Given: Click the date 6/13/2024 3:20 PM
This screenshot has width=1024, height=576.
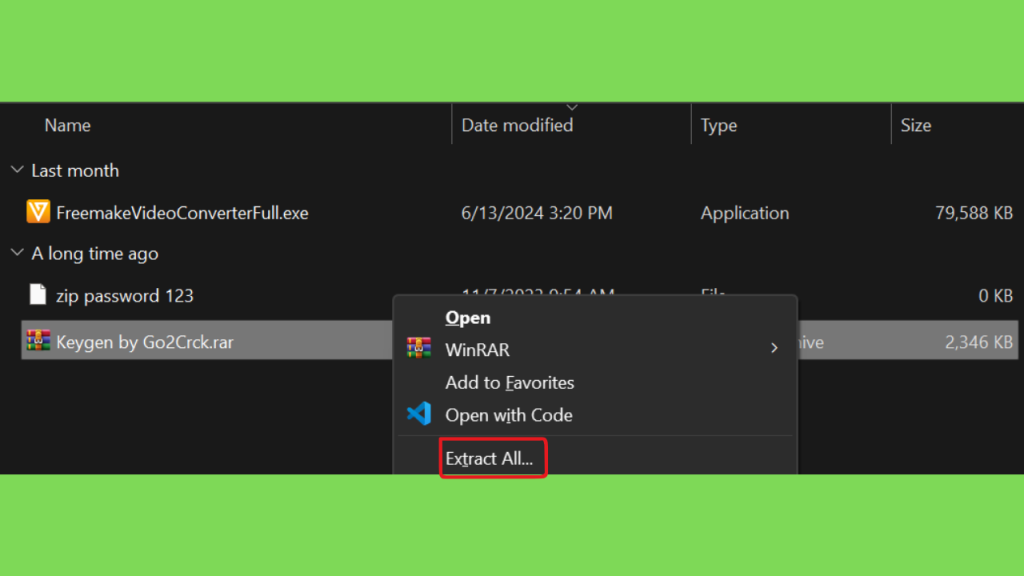Looking at the screenshot, I should pyautogui.click(x=537, y=213).
